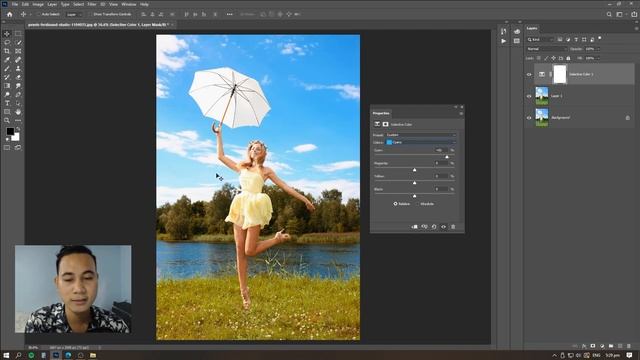
Task: Select the Rectangular Marquee tool
Action: point(18,34)
